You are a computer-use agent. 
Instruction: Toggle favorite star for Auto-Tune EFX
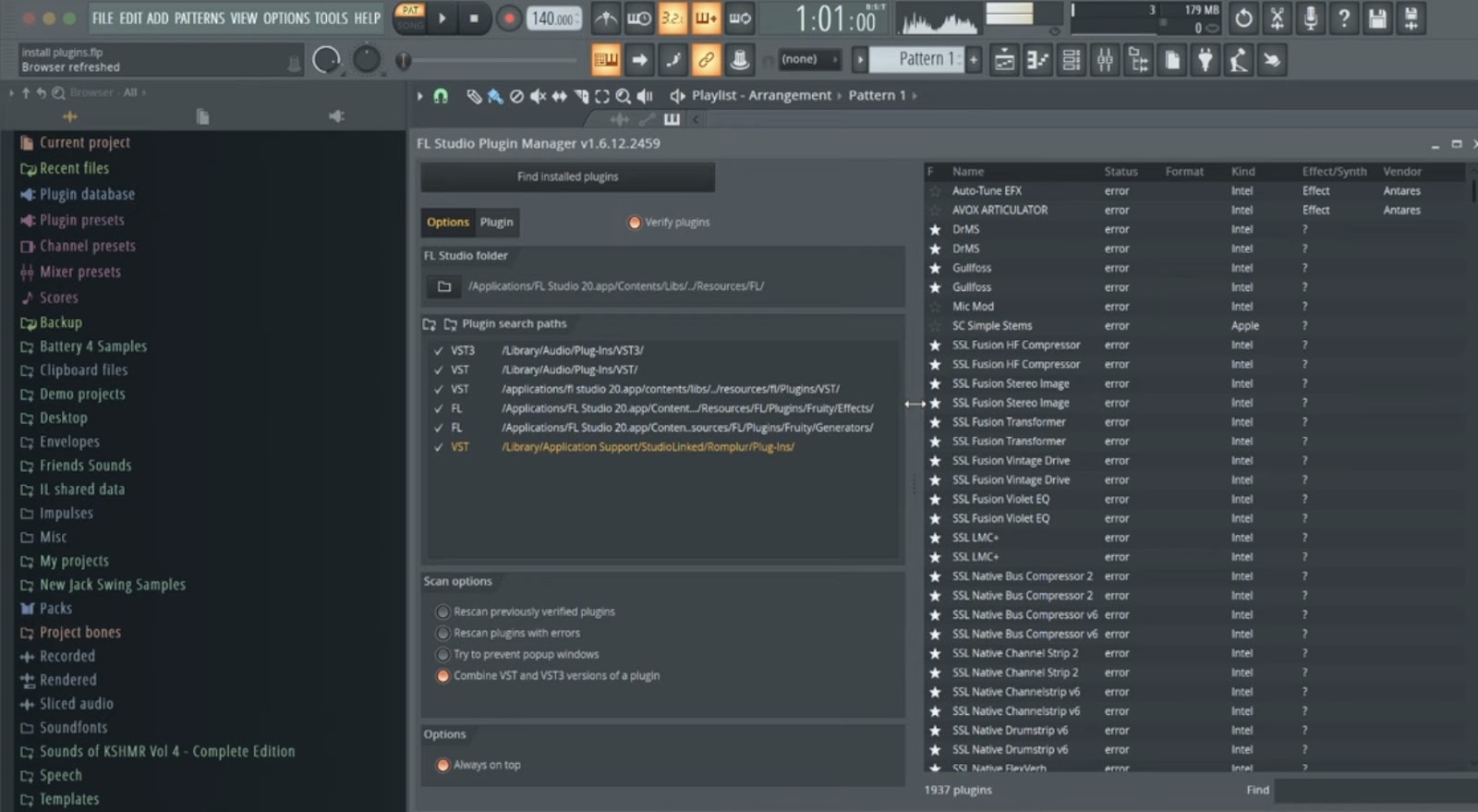pos(935,191)
